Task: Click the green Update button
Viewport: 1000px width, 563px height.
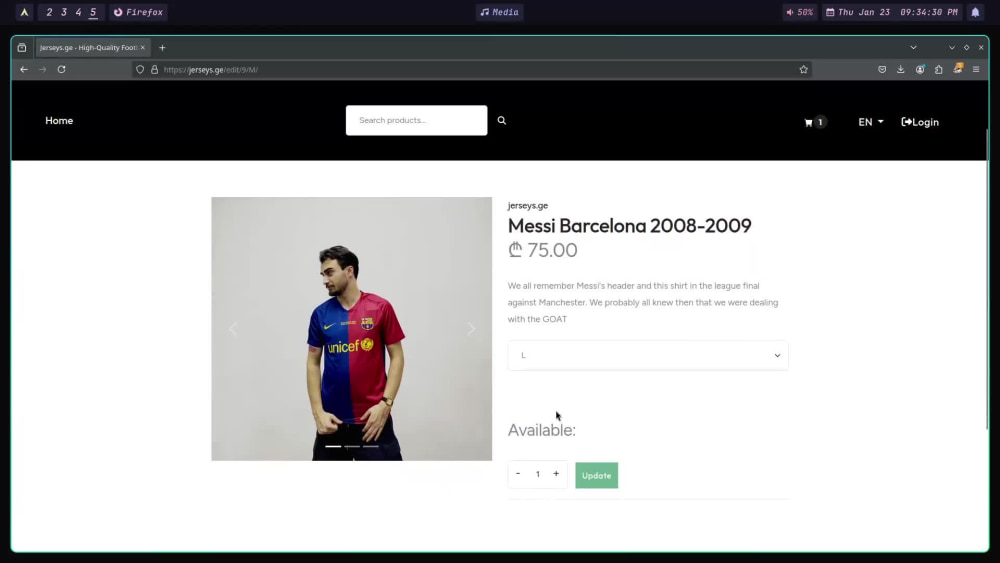Action: (x=596, y=476)
